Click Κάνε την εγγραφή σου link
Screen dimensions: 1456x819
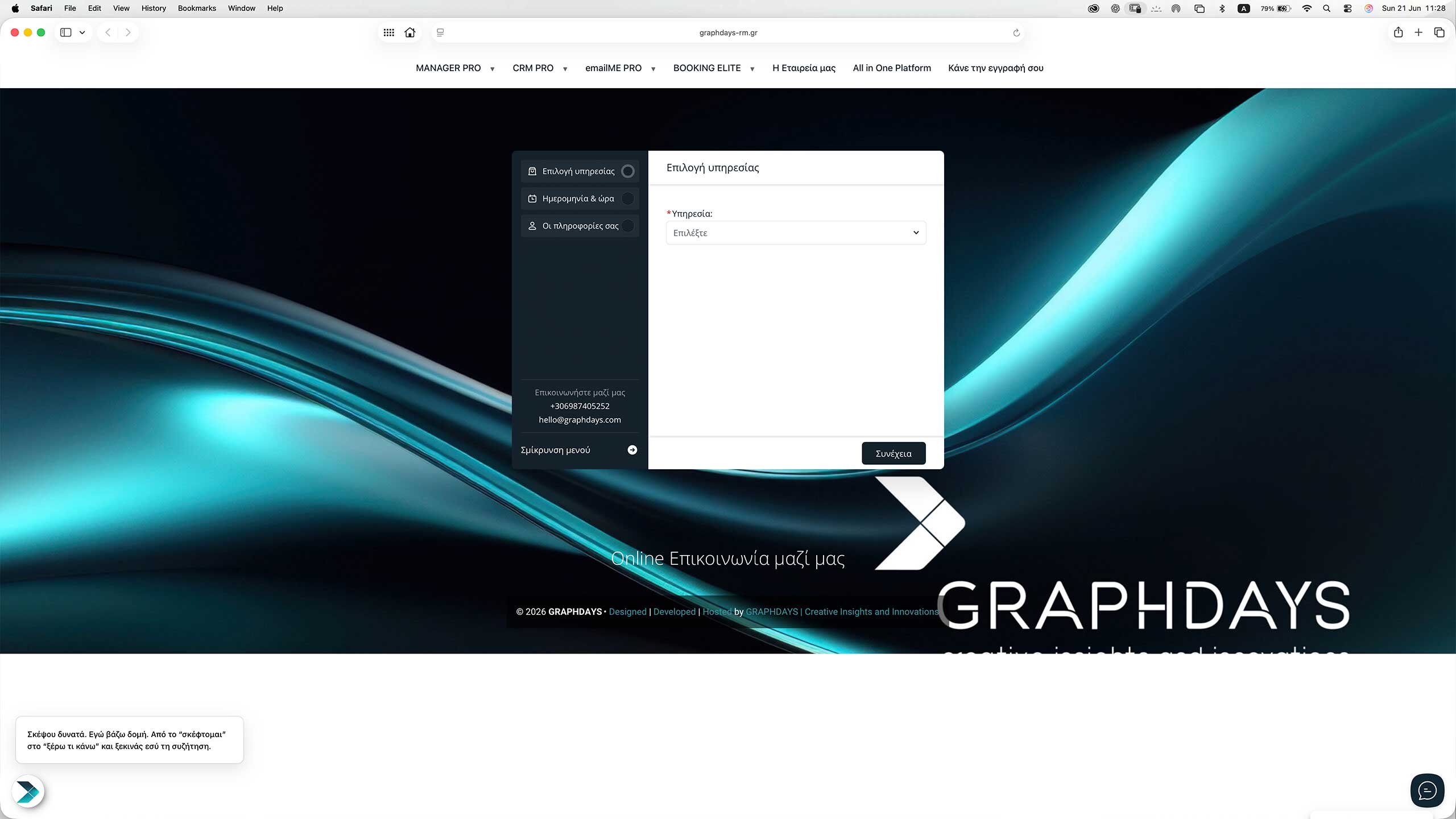996,68
